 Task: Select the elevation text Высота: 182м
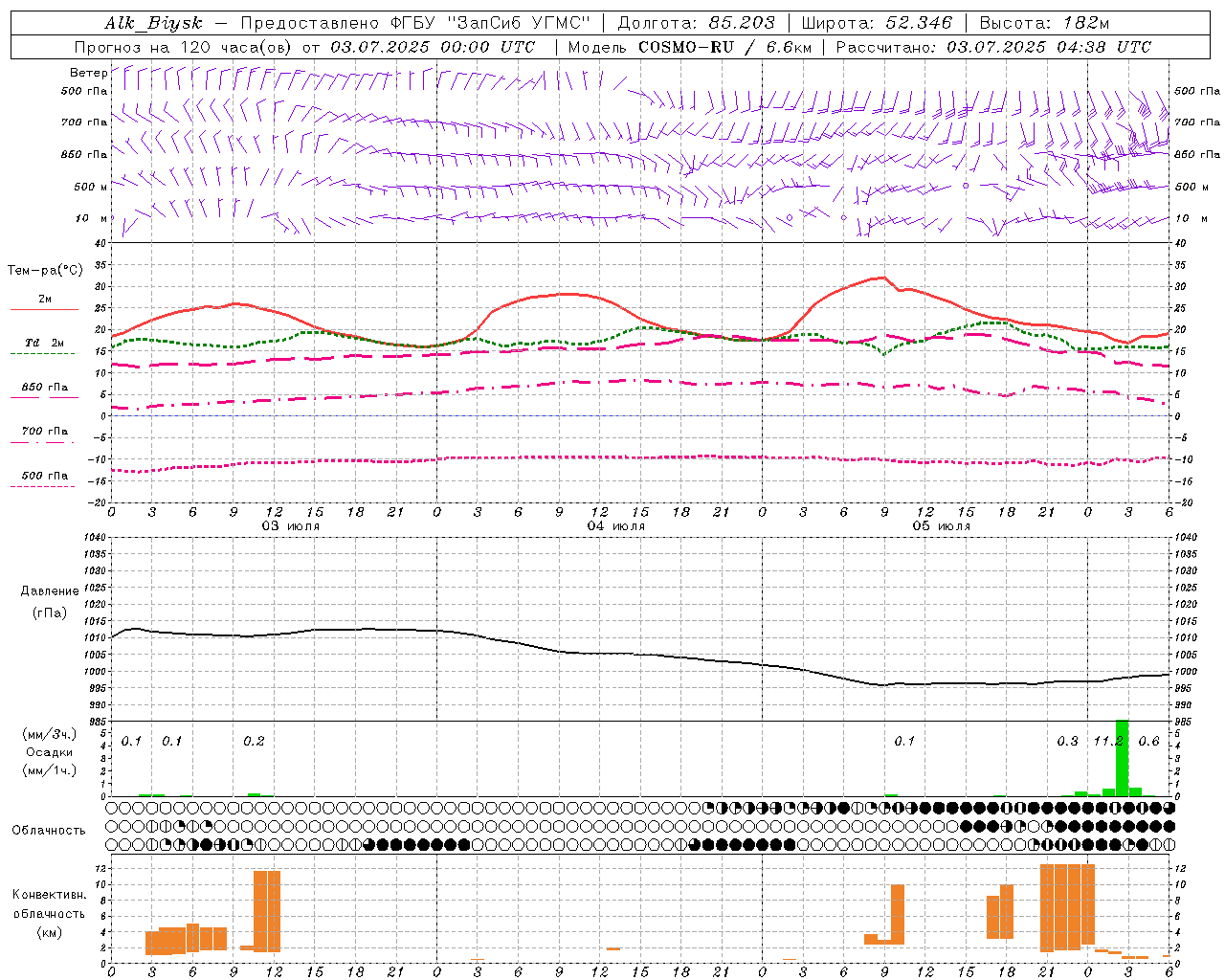(1044, 23)
